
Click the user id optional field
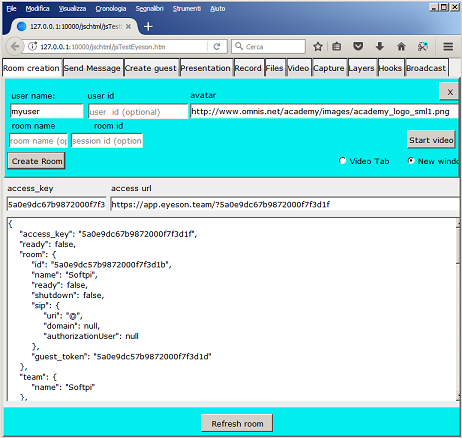138,112
